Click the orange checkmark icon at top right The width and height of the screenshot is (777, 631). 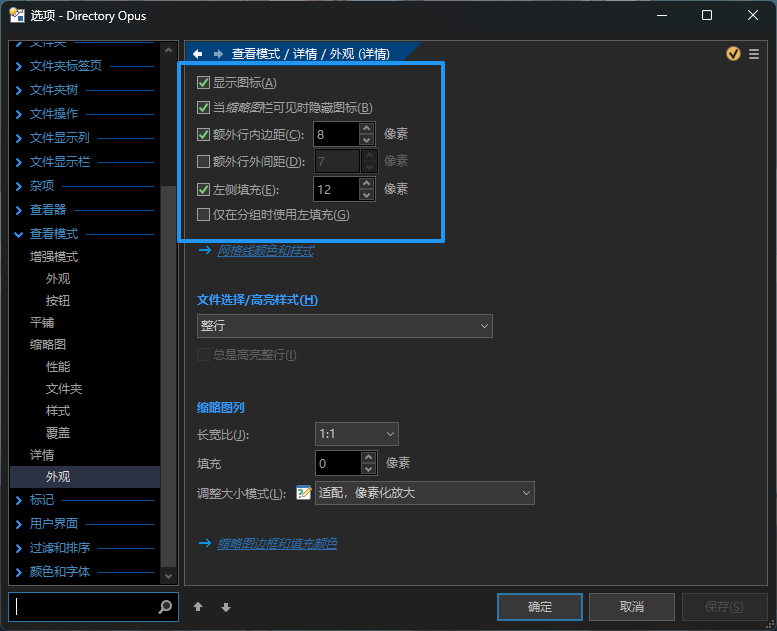pos(734,54)
